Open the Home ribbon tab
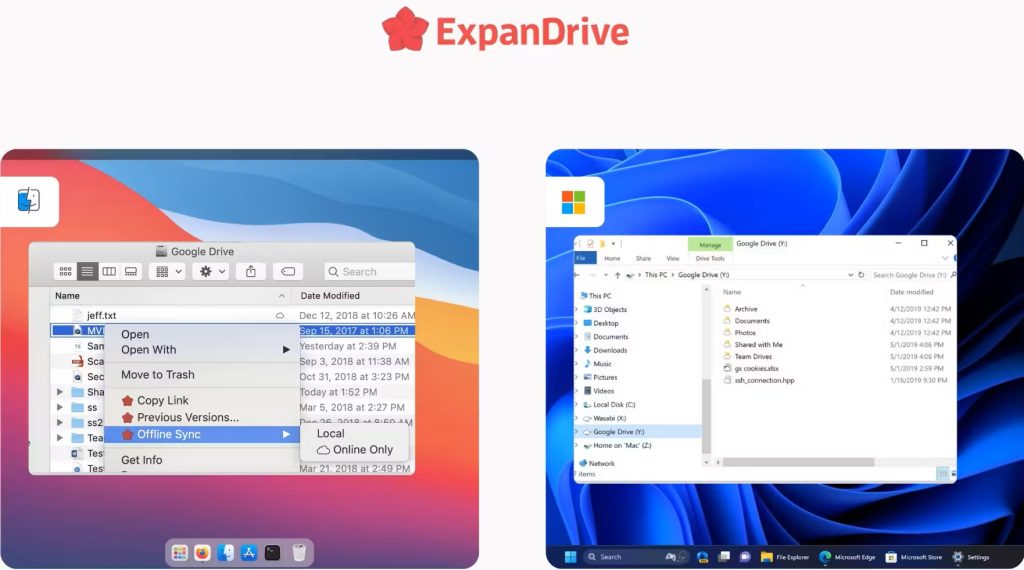Screen dimensions: 1024x570 [613, 259]
